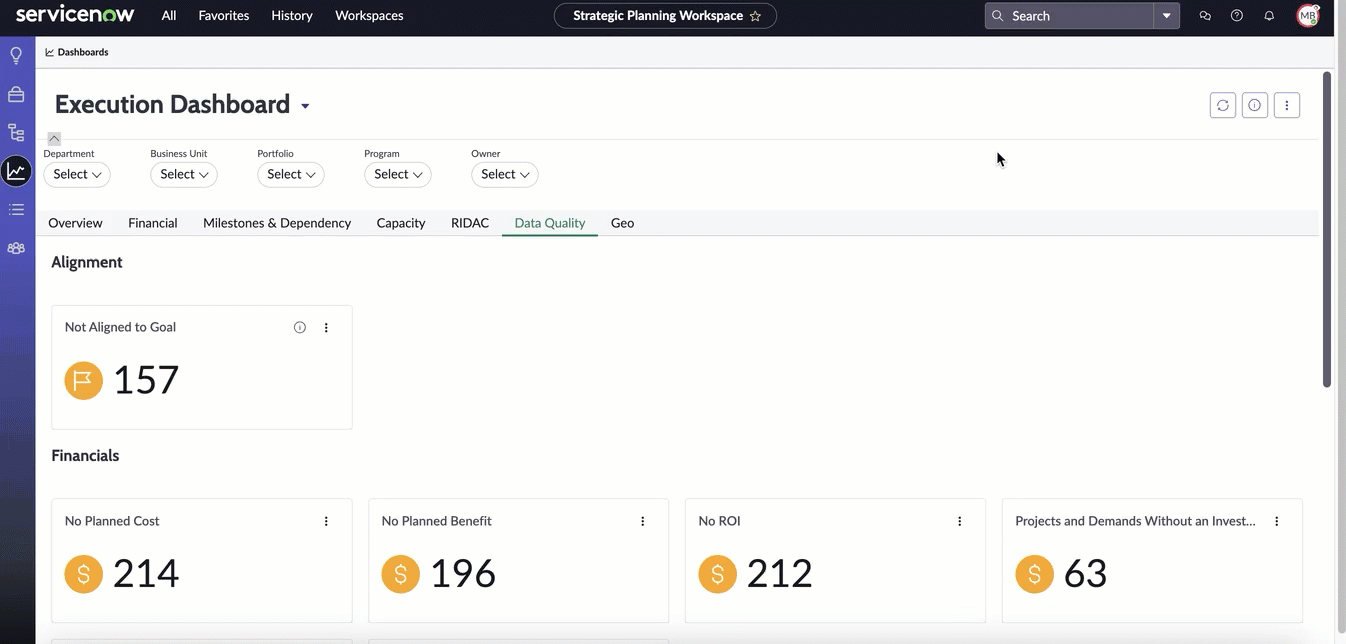This screenshot has width=1346, height=644.
Task: Click the 214 No Planned Cost value
Action: point(146,574)
